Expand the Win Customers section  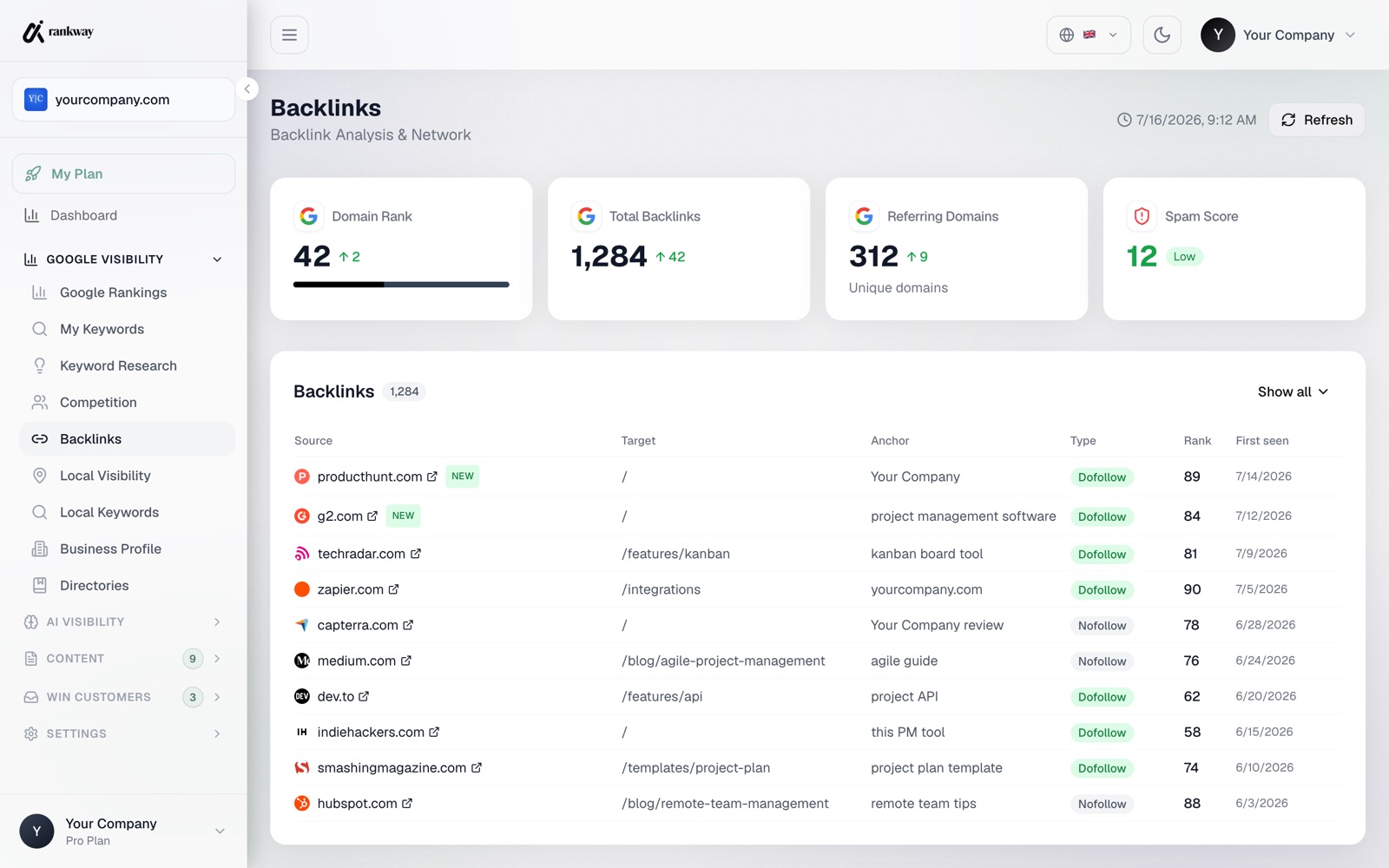(x=123, y=697)
